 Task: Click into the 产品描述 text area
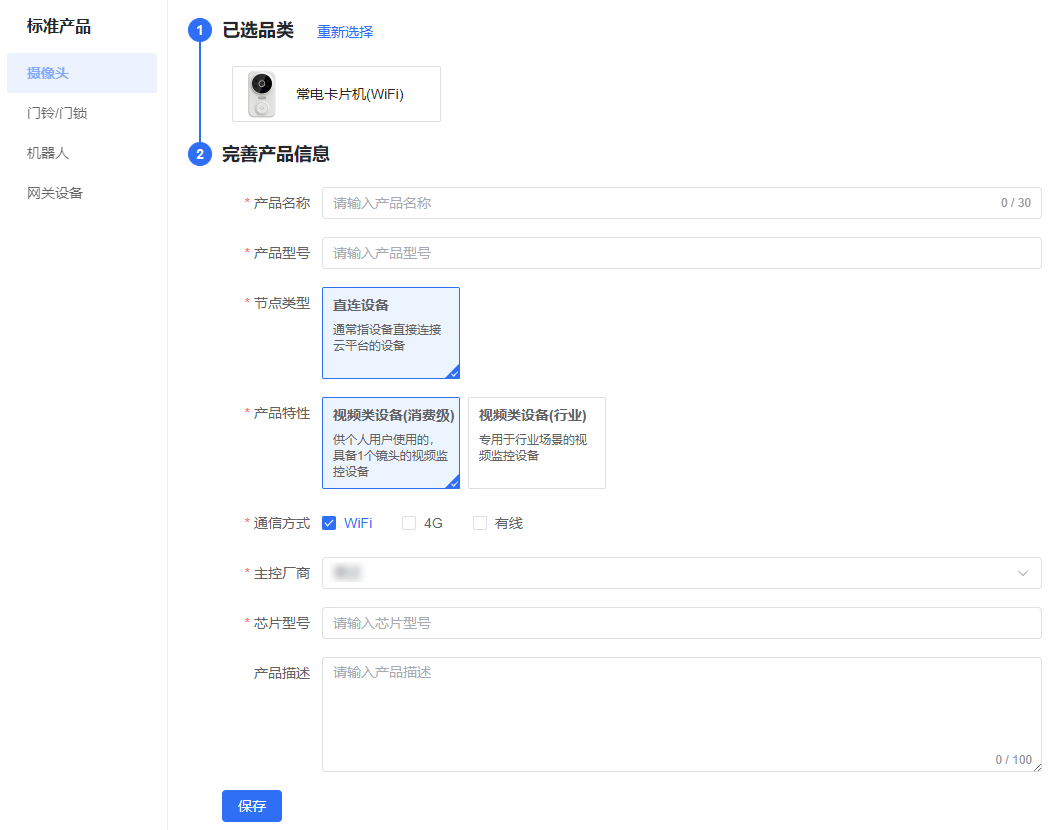[x=682, y=714]
